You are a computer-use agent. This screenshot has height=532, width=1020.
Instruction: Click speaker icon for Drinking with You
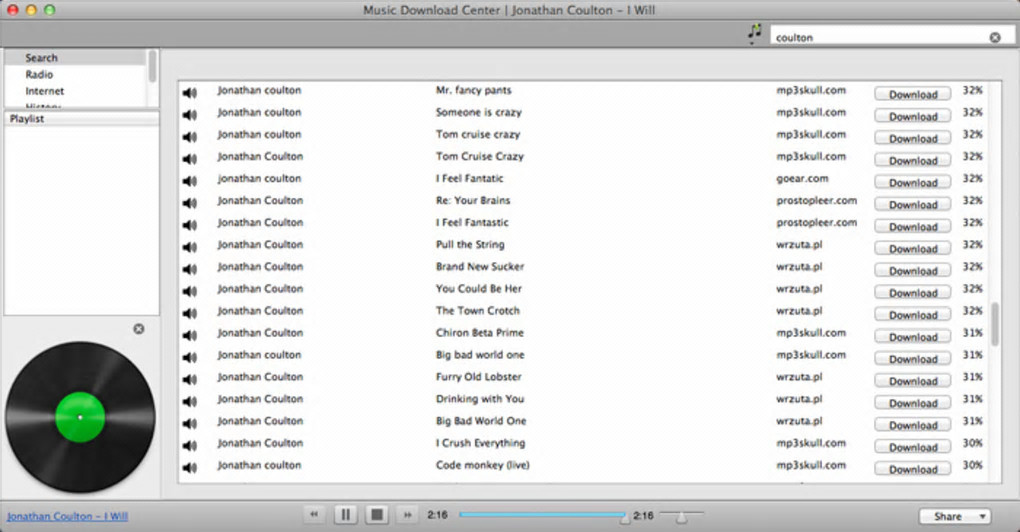(189, 402)
